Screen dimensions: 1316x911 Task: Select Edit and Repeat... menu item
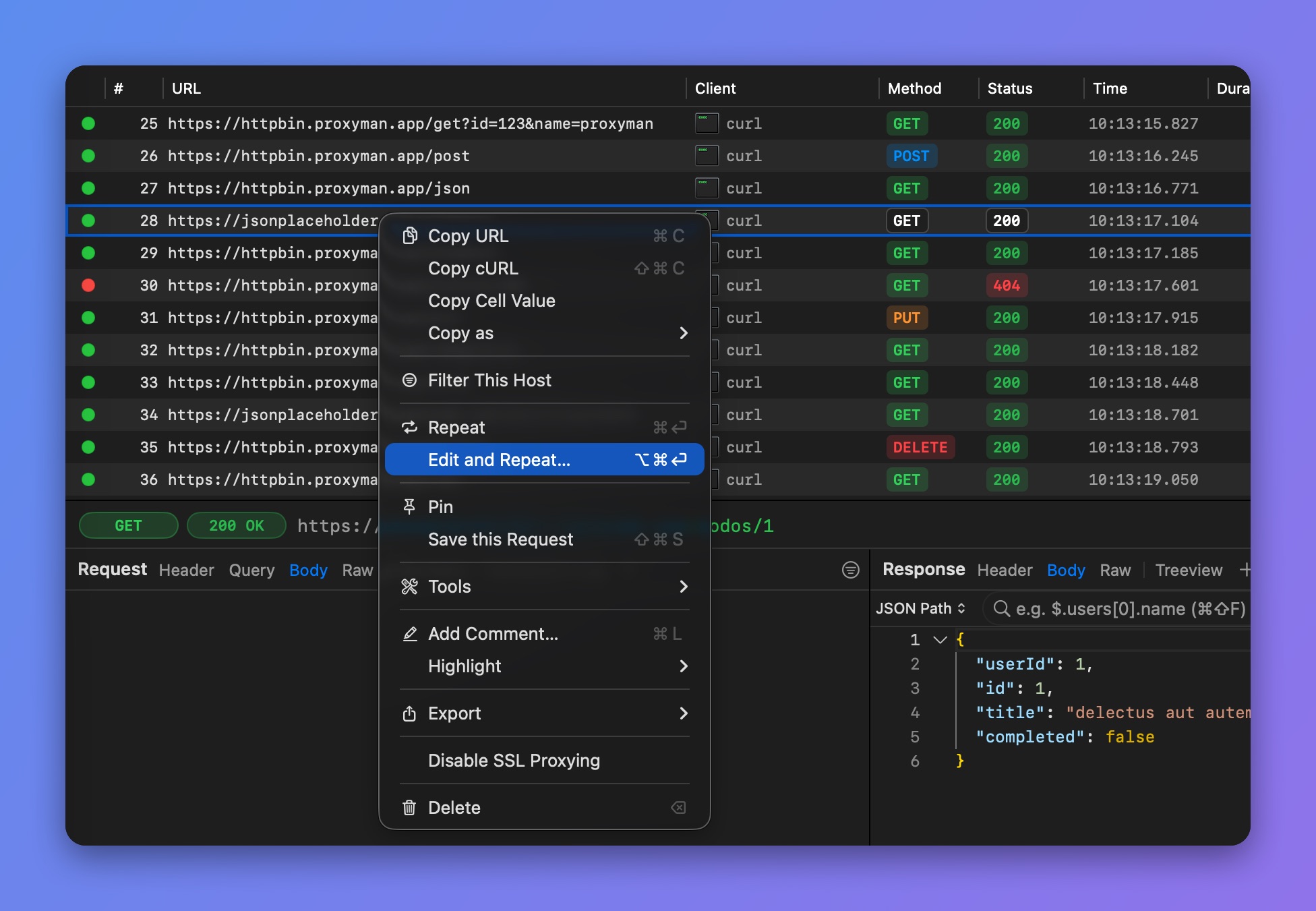click(x=544, y=459)
